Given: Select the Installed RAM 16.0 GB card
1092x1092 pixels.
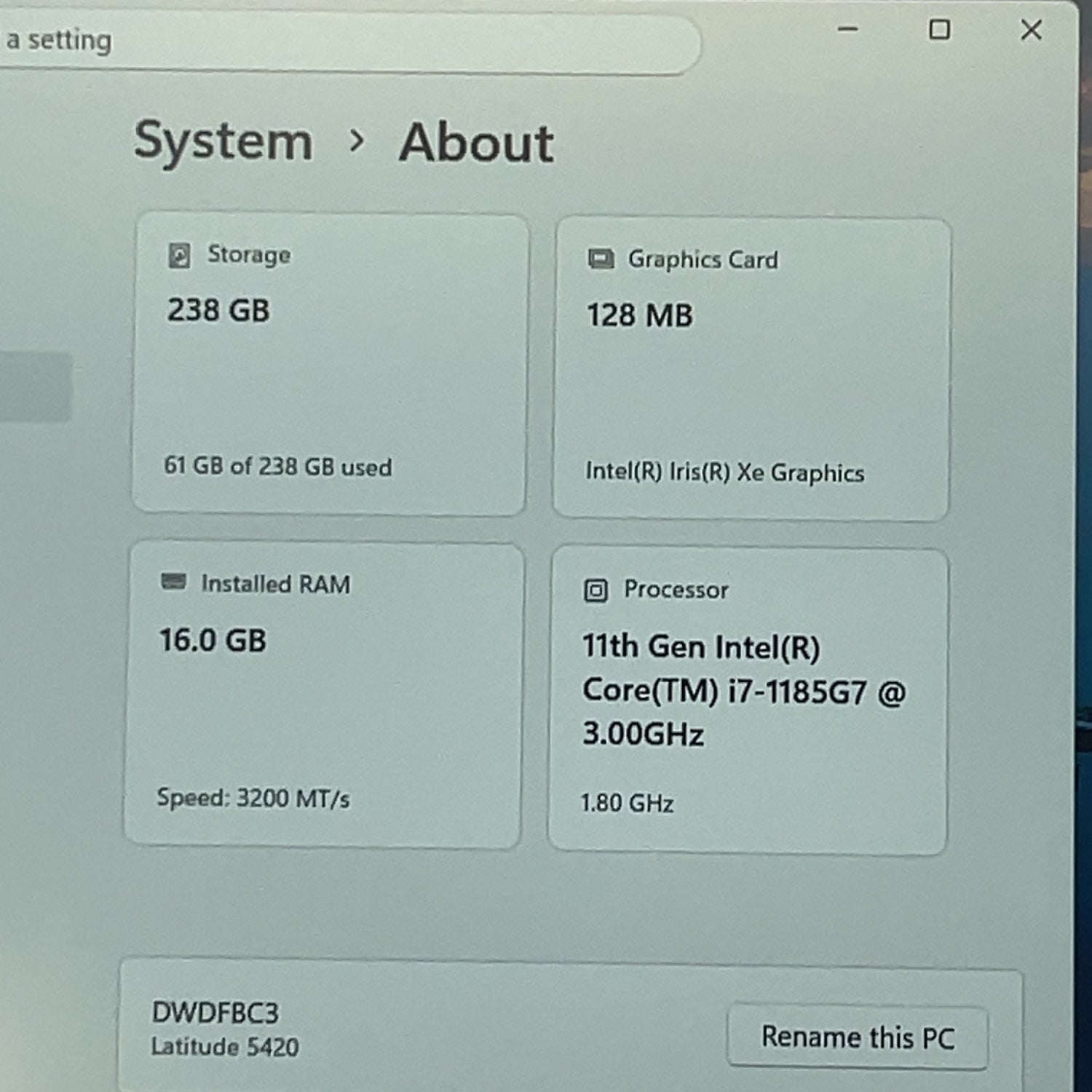Looking at the screenshot, I should (x=324, y=695).
